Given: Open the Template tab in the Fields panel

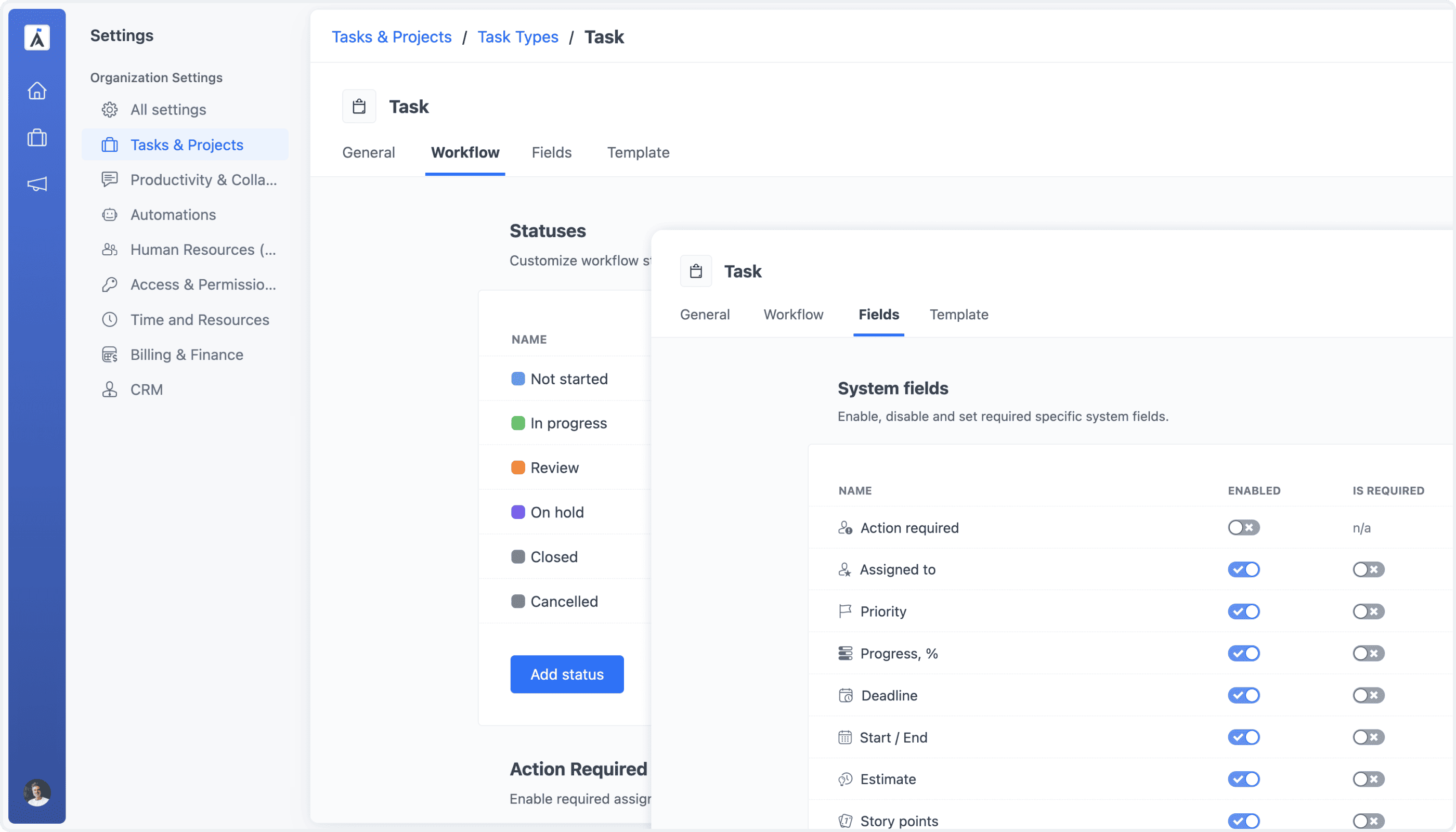Looking at the screenshot, I should point(959,314).
